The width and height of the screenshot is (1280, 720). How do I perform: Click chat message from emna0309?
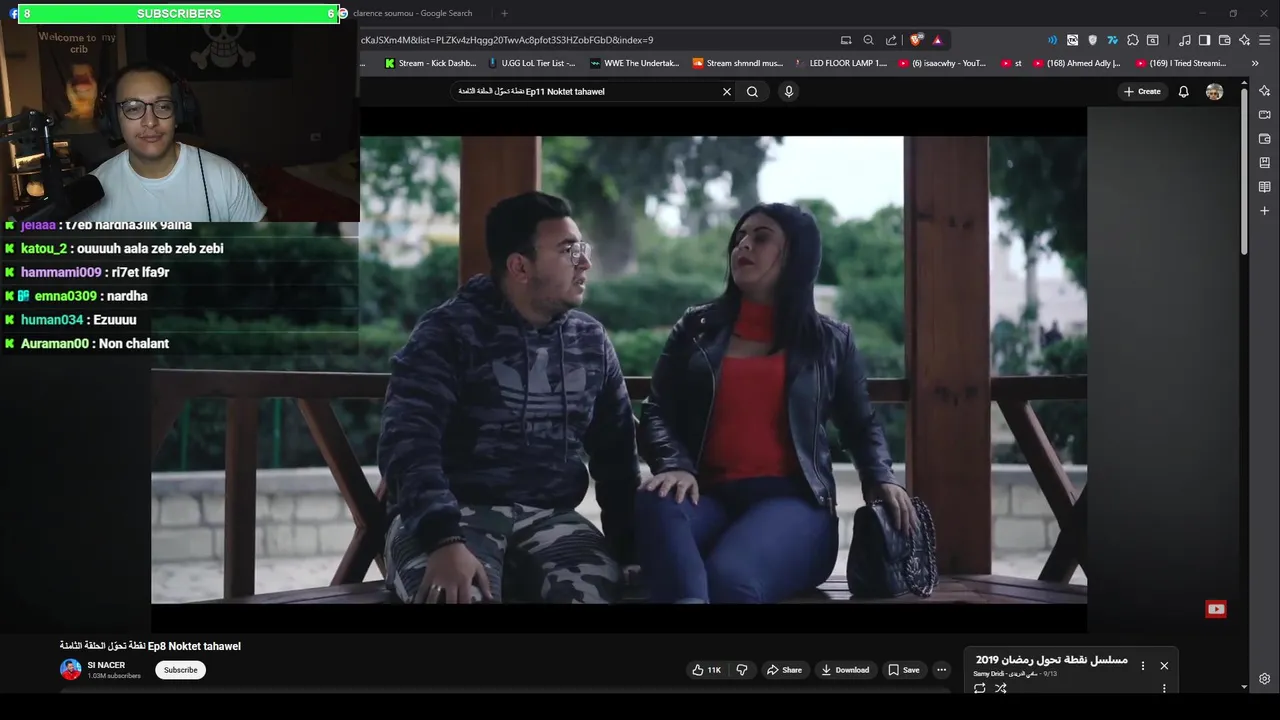pyautogui.click(x=76, y=296)
